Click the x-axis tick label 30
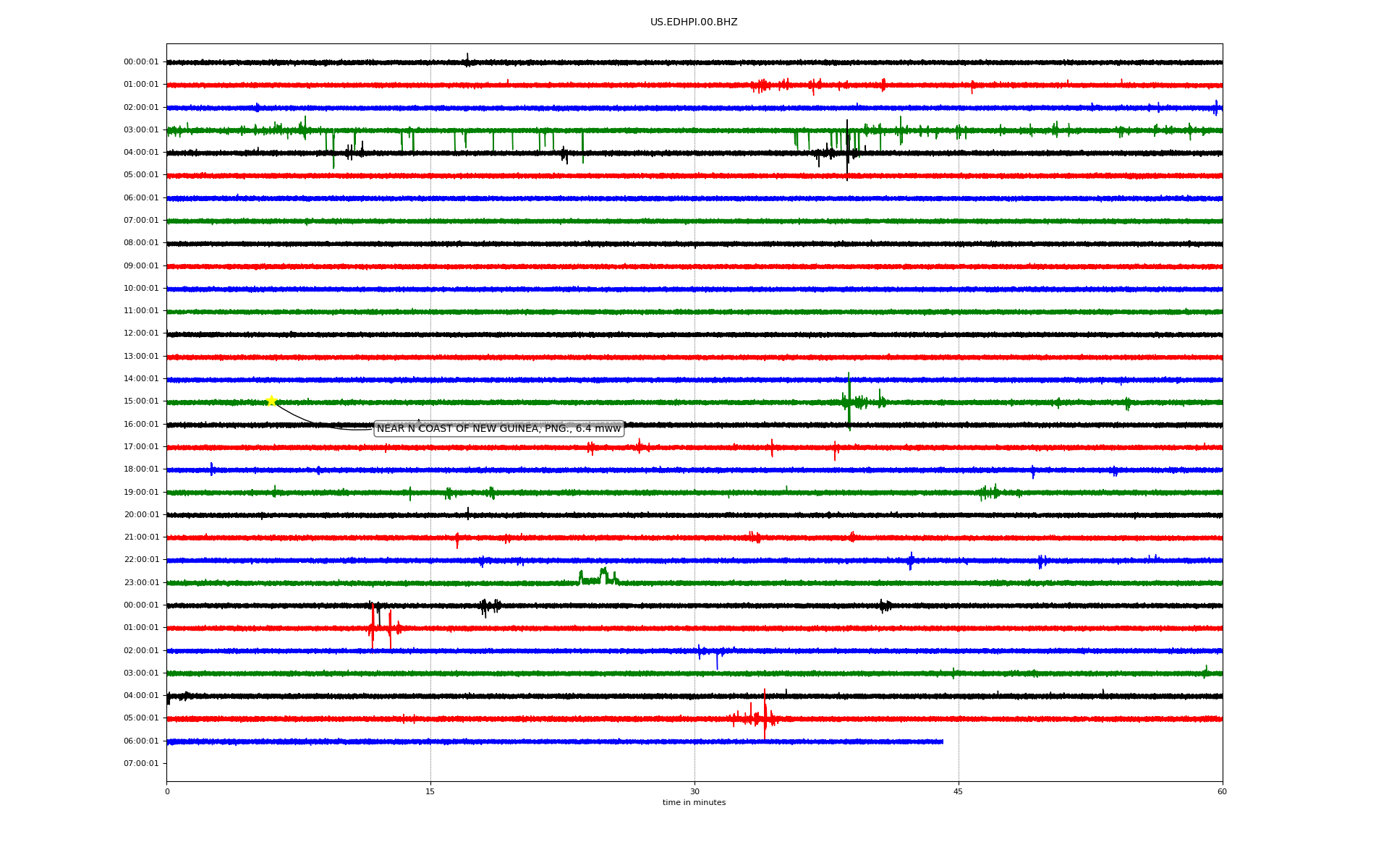The height and width of the screenshot is (868, 1389). 694,792
